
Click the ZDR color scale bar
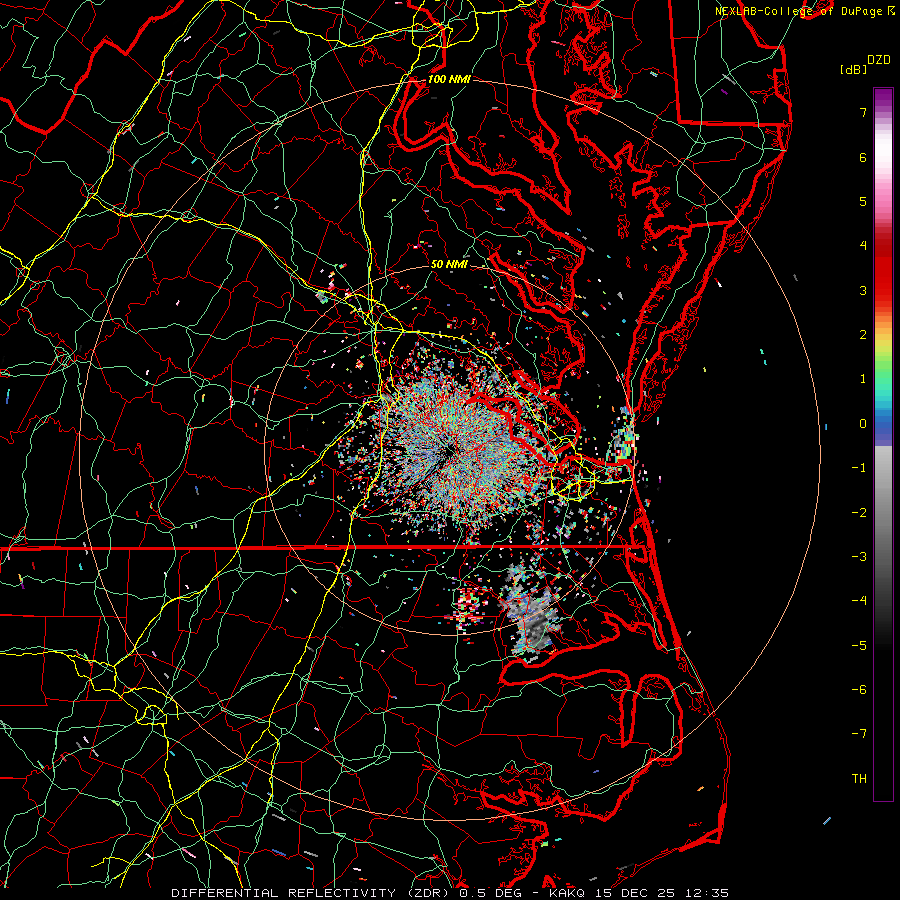883,444
